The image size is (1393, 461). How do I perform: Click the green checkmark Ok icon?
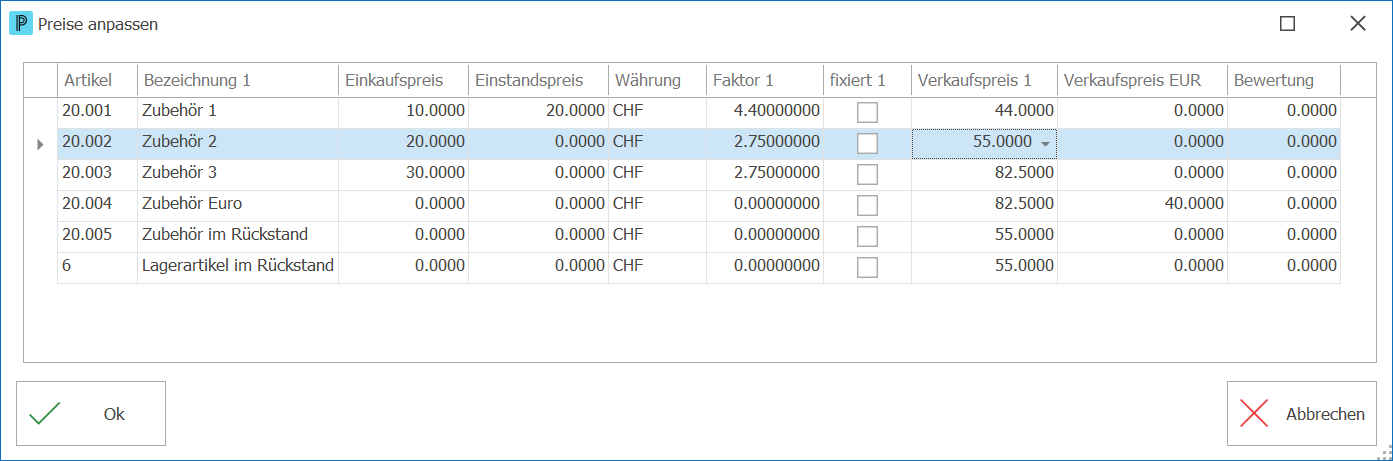(45, 414)
